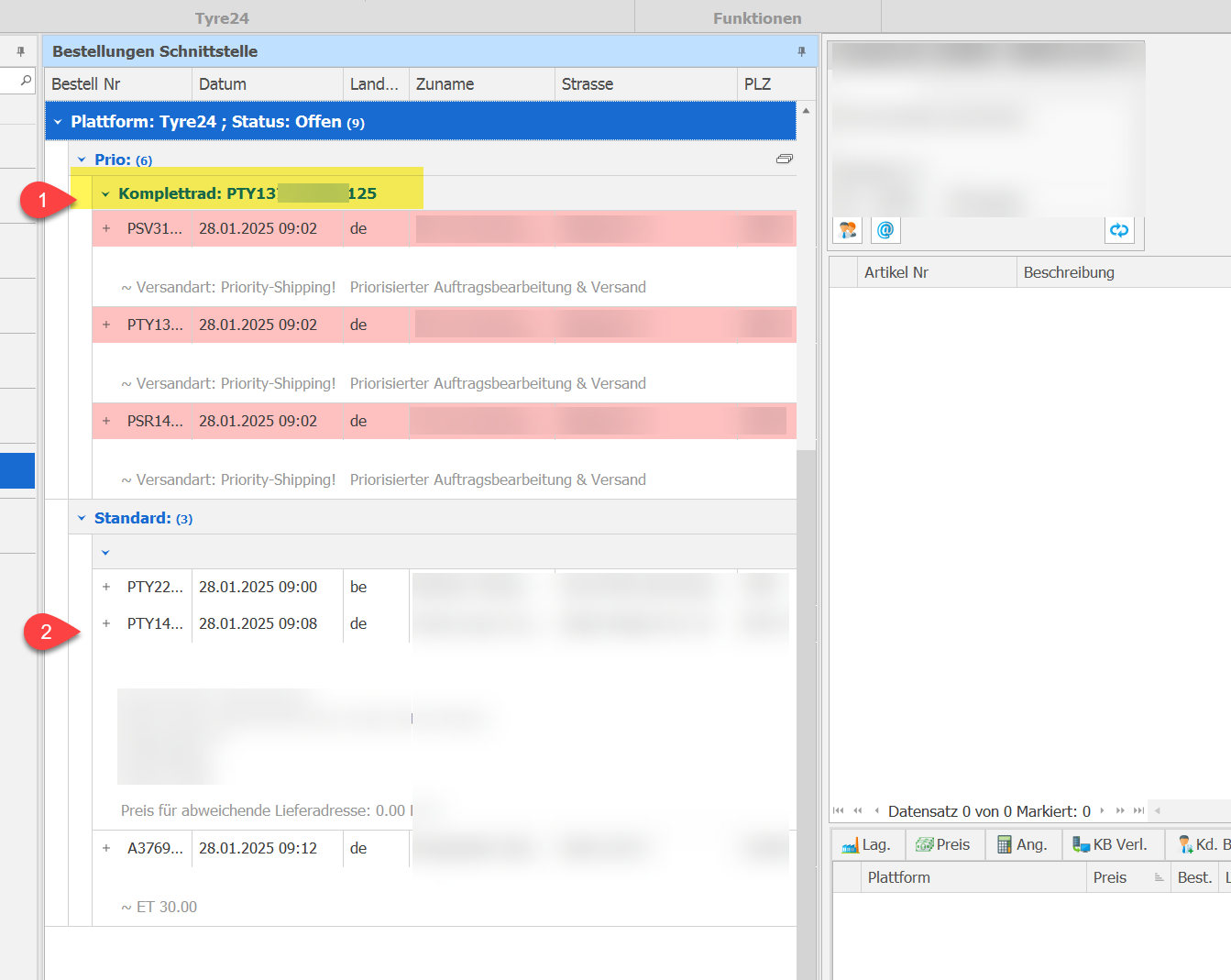The width and height of the screenshot is (1231, 980).
Task: Collapse the unnamed subgroup under Standard
Action: point(105,552)
